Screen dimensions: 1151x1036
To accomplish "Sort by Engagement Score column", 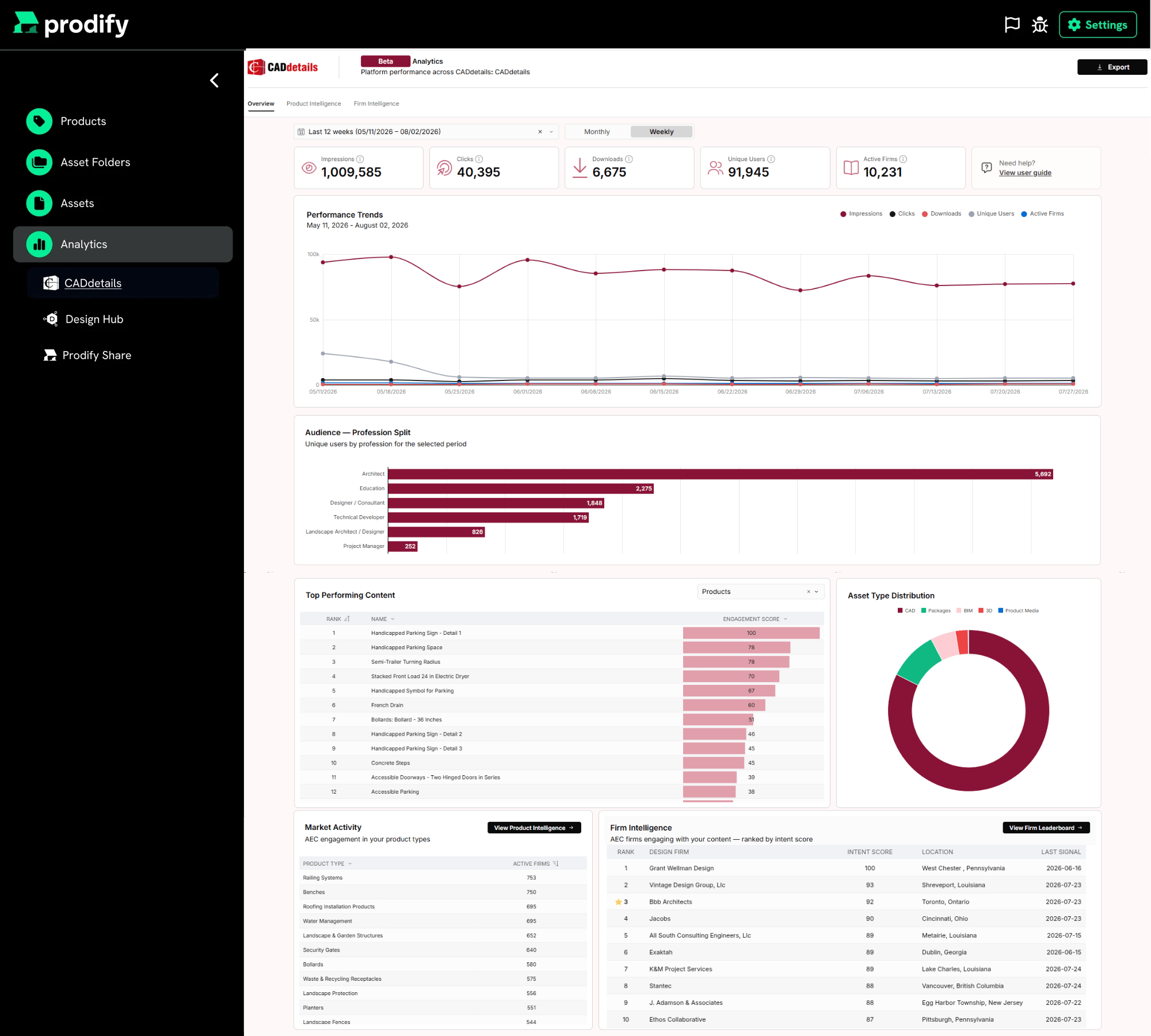I will click(x=755, y=619).
